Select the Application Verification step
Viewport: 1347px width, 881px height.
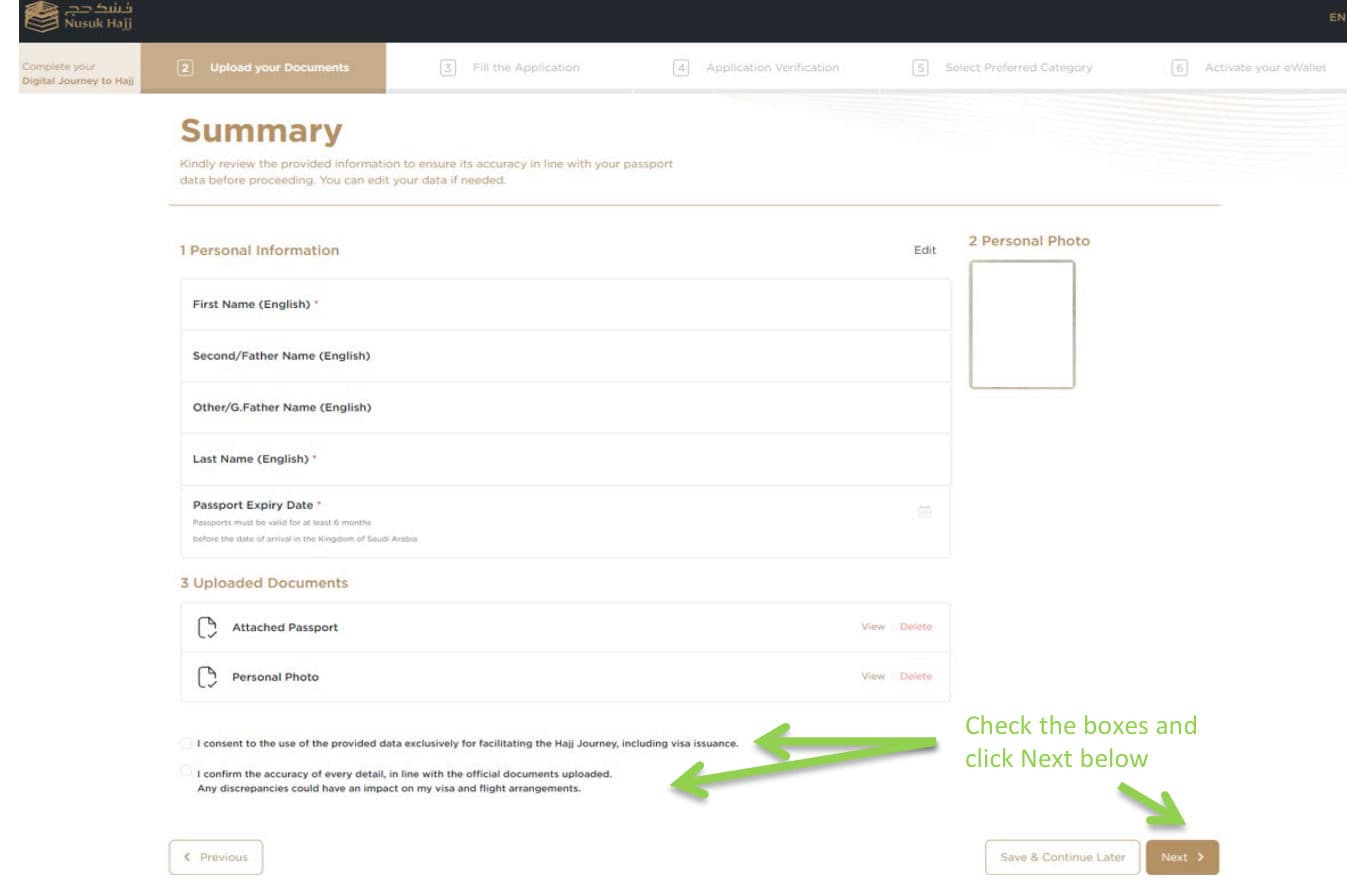(756, 68)
